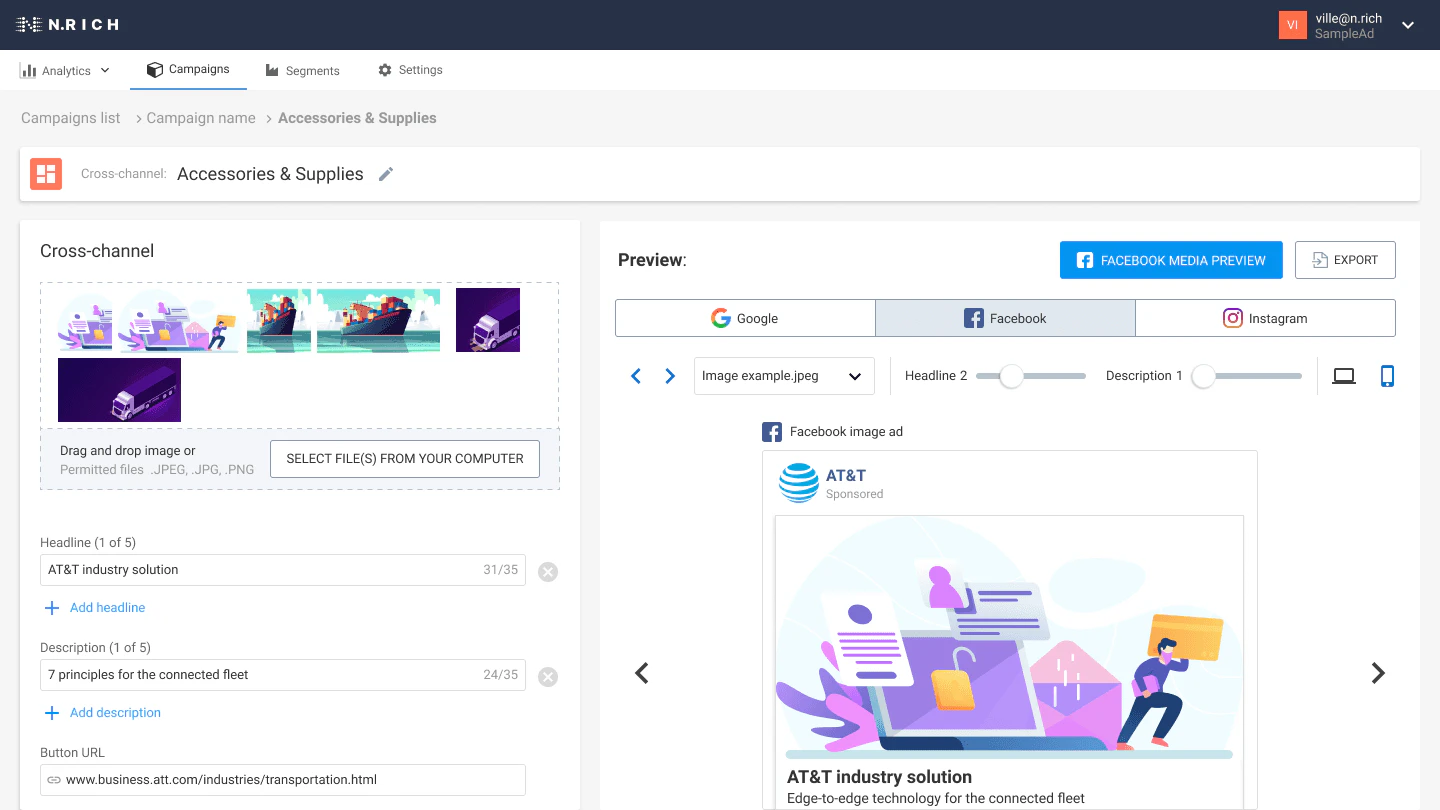Clear the headline using its x icon
The height and width of the screenshot is (810, 1440).
(548, 571)
